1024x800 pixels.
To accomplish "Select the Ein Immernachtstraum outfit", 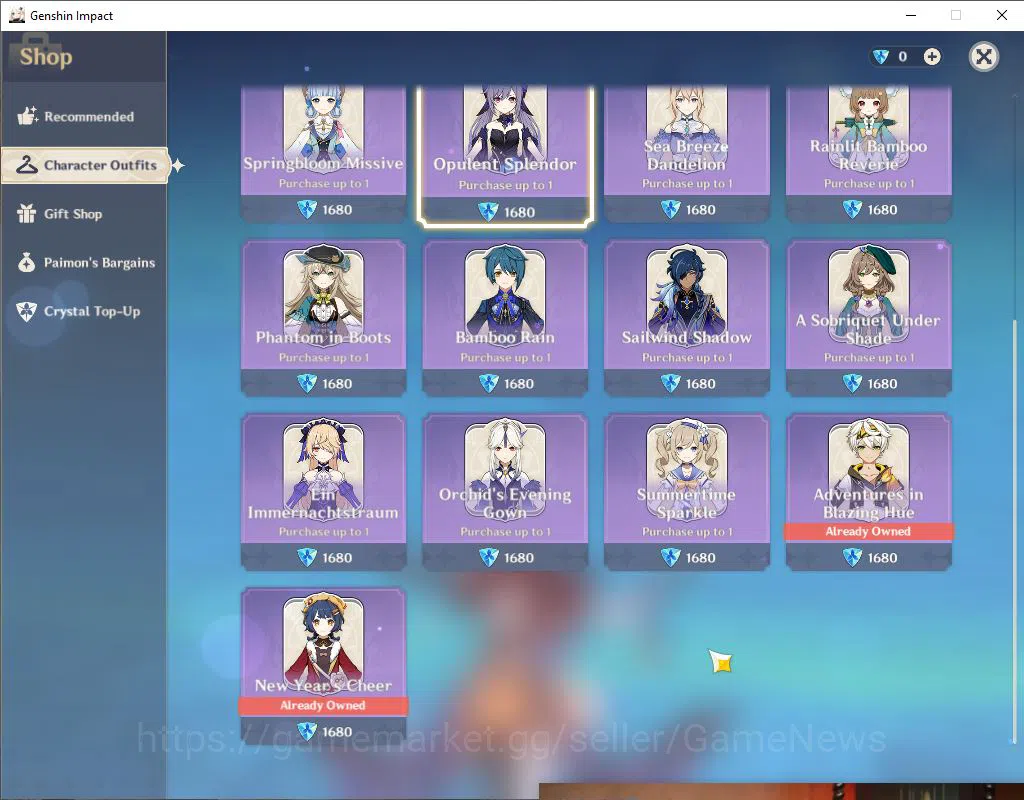I will pyautogui.click(x=323, y=492).
